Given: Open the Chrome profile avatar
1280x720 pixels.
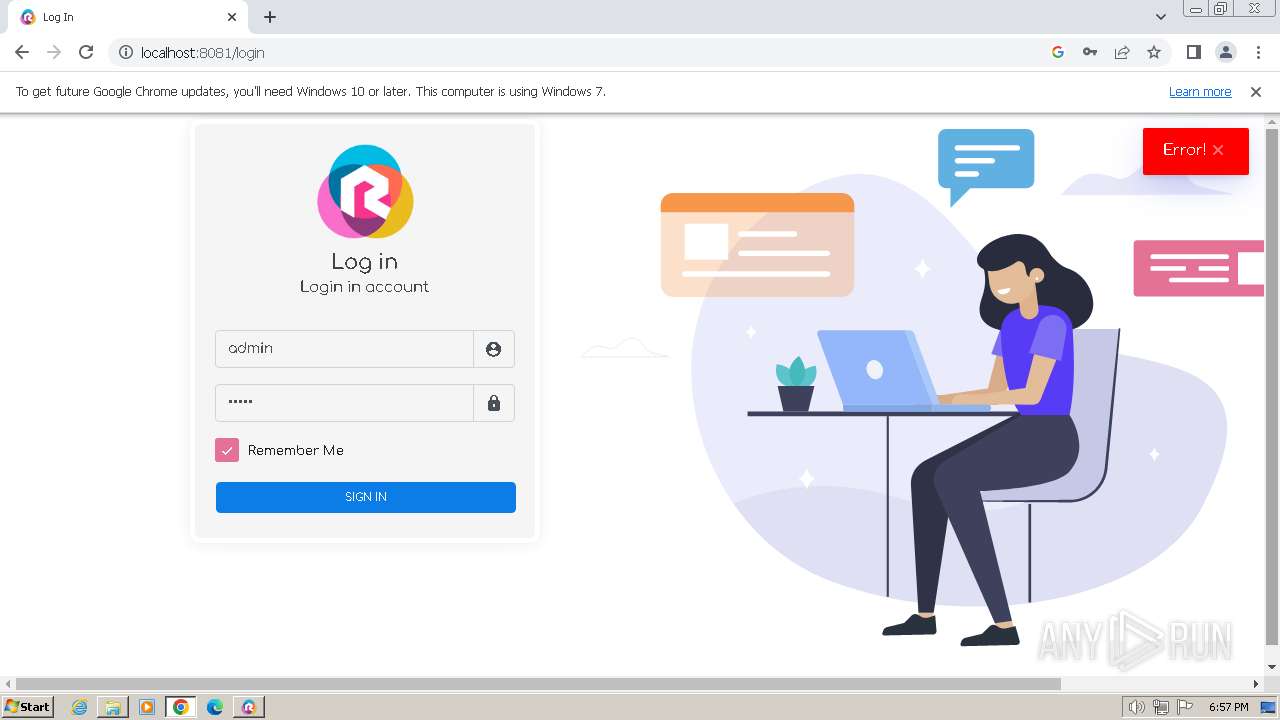Looking at the screenshot, I should [1226, 52].
